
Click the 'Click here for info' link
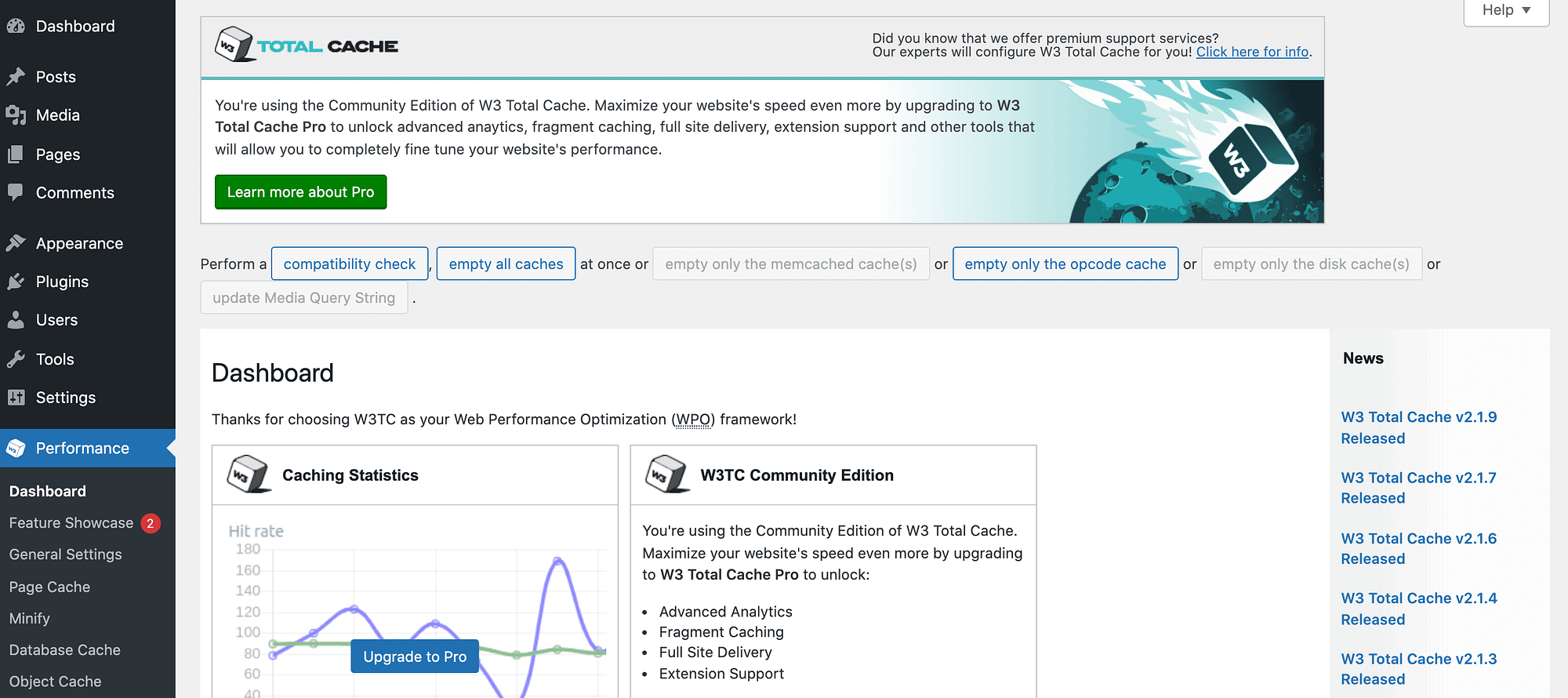(x=1252, y=52)
